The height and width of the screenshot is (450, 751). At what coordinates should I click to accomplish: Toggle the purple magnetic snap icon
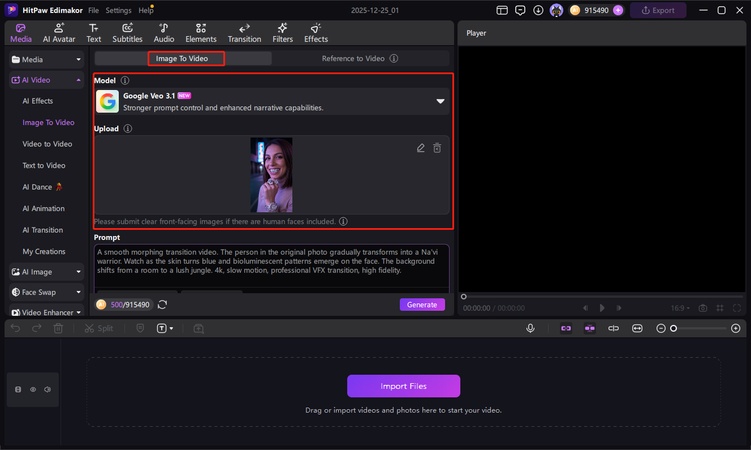click(590, 328)
